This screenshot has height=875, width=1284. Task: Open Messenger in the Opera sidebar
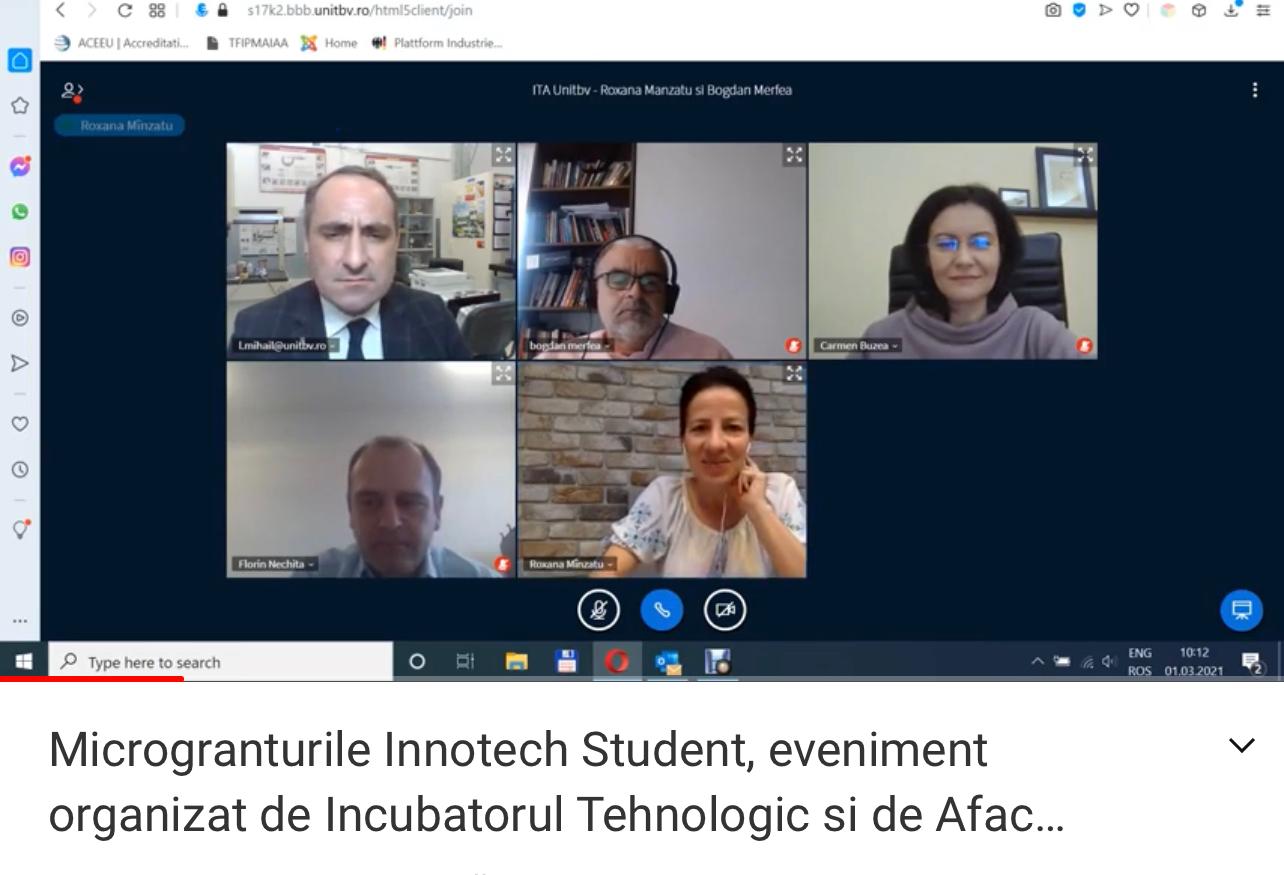tap(20, 167)
